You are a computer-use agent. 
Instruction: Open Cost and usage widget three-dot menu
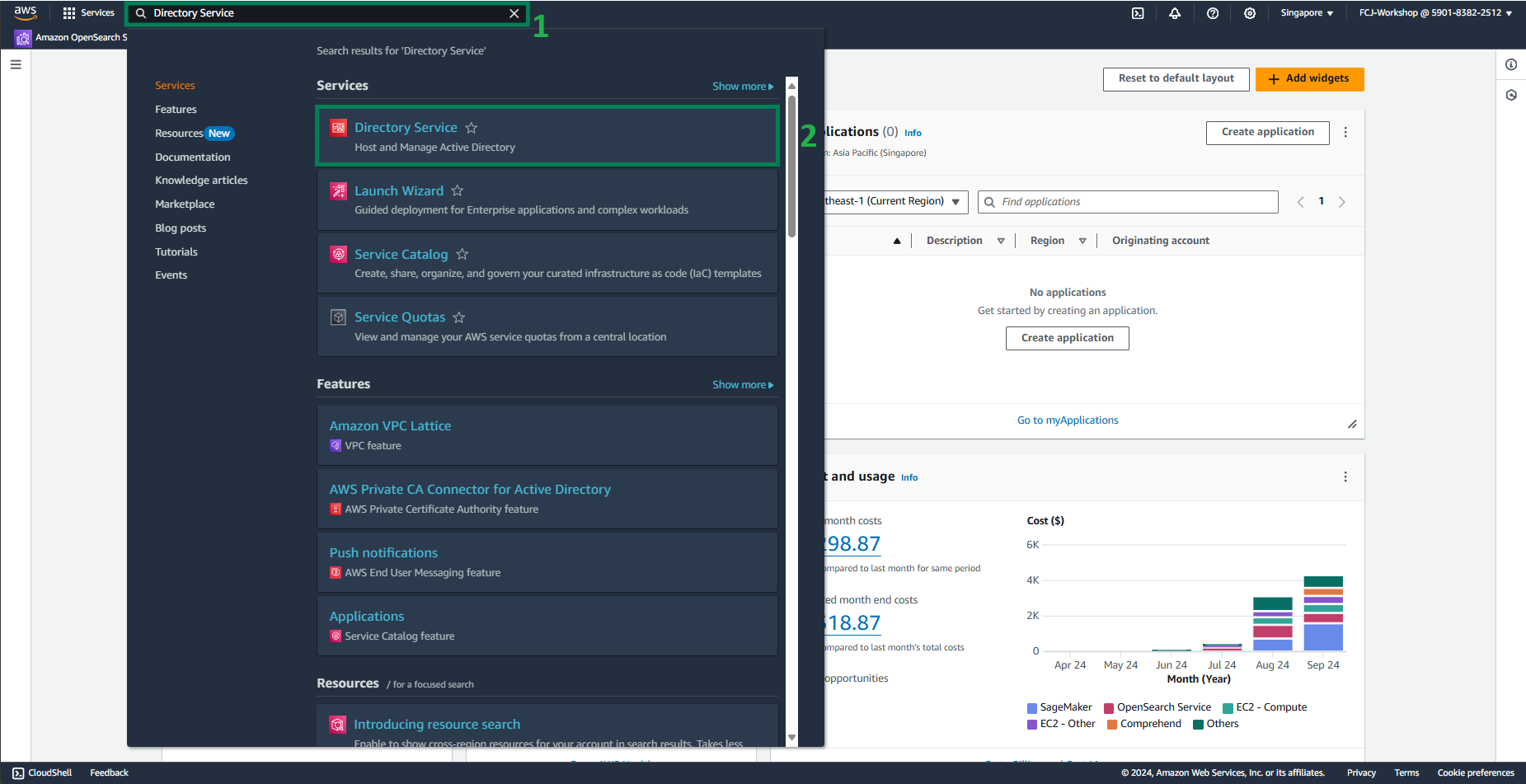pos(1345,477)
